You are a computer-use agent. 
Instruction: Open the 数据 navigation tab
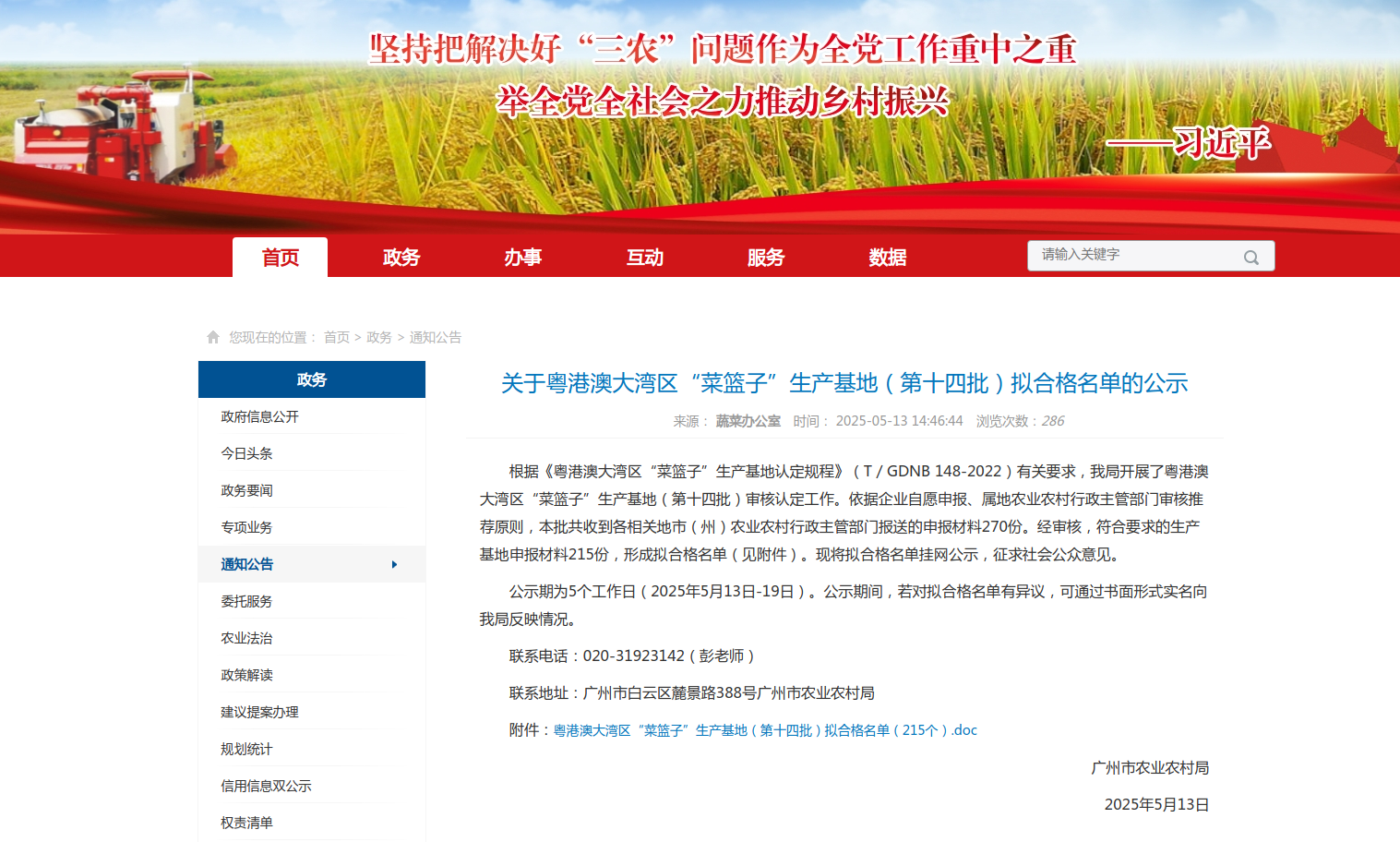[x=887, y=258]
